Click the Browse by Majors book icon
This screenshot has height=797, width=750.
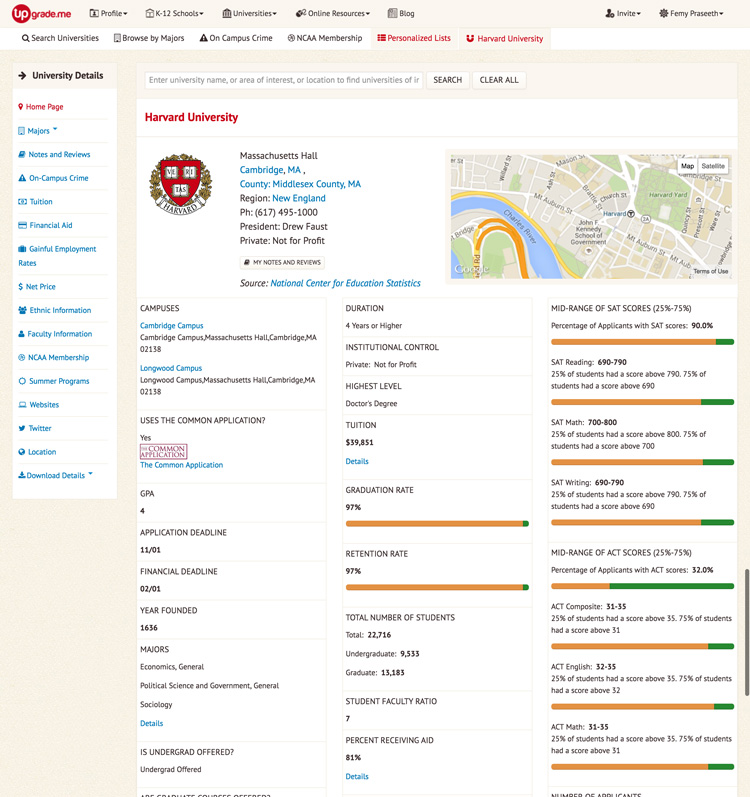117,38
